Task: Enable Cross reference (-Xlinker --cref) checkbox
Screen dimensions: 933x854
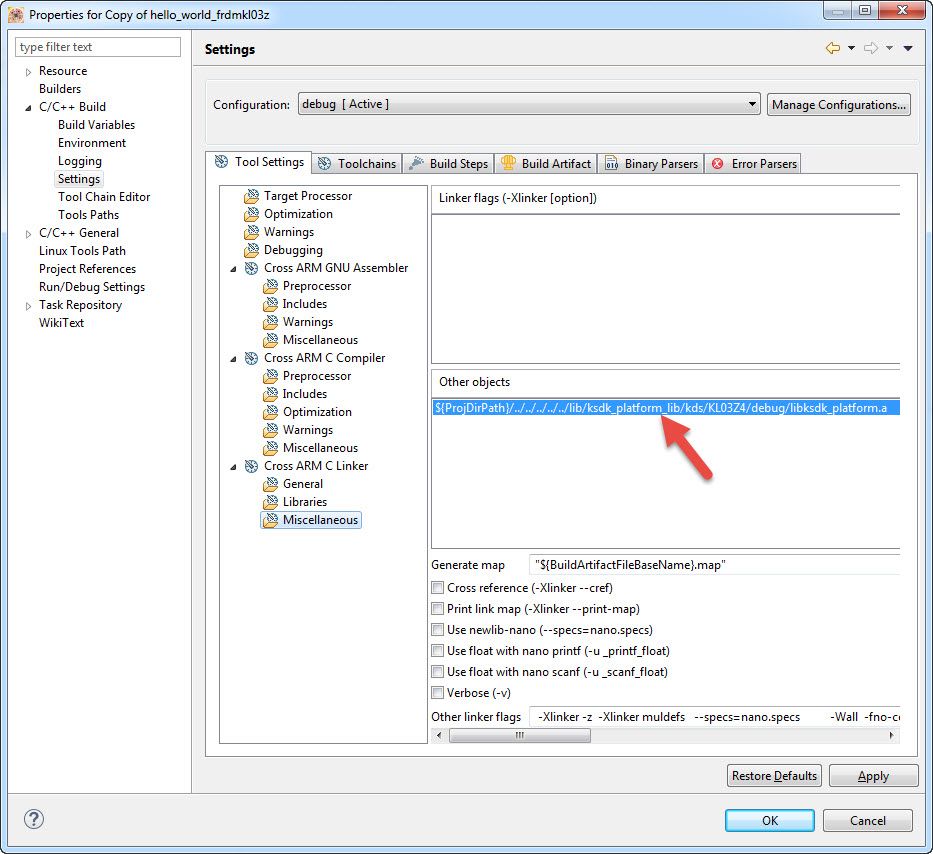Action: click(x=438, y=588)
